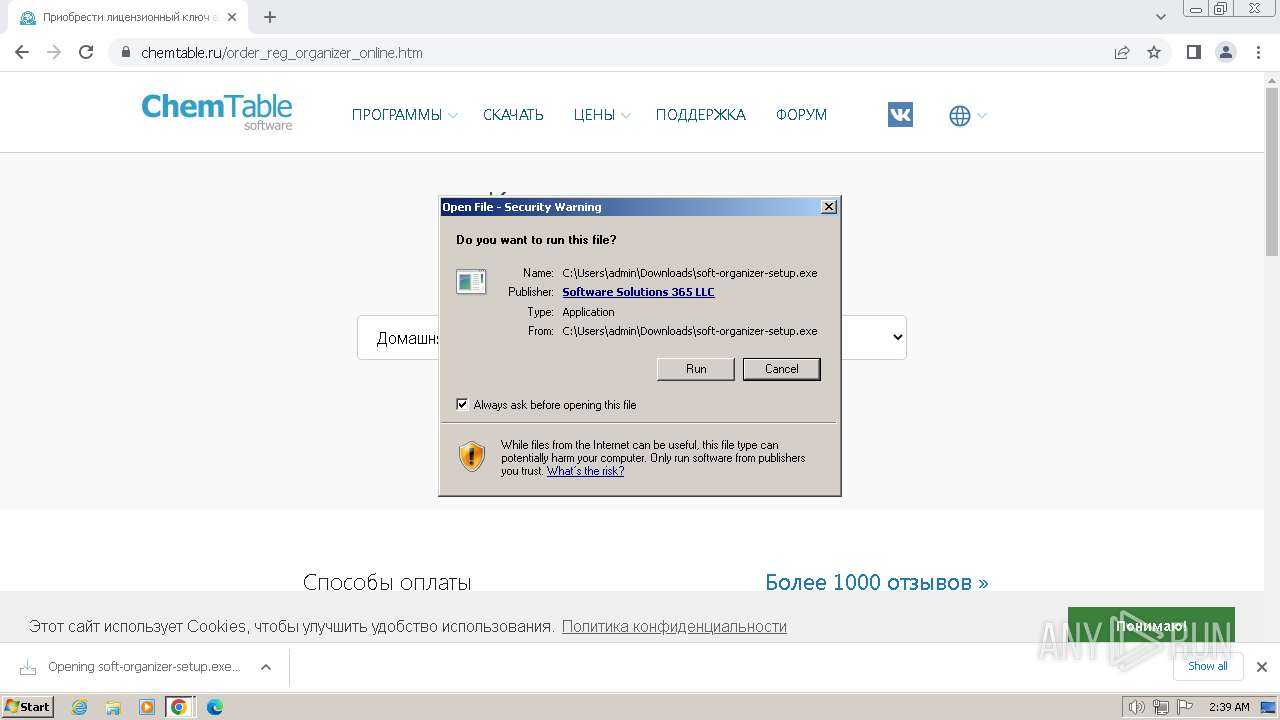Open the Более 1000 отзывов link

point(876,582)
